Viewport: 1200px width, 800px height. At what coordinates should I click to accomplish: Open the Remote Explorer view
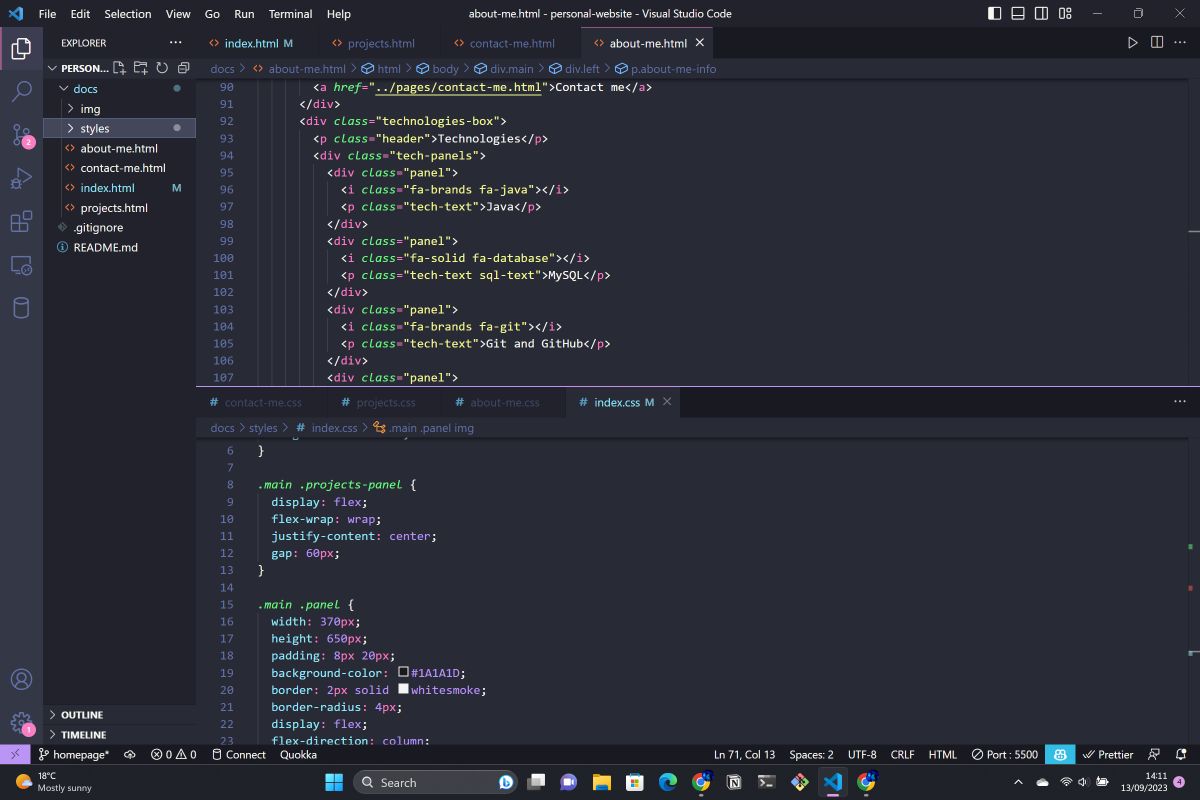click(x=21, y=265)
